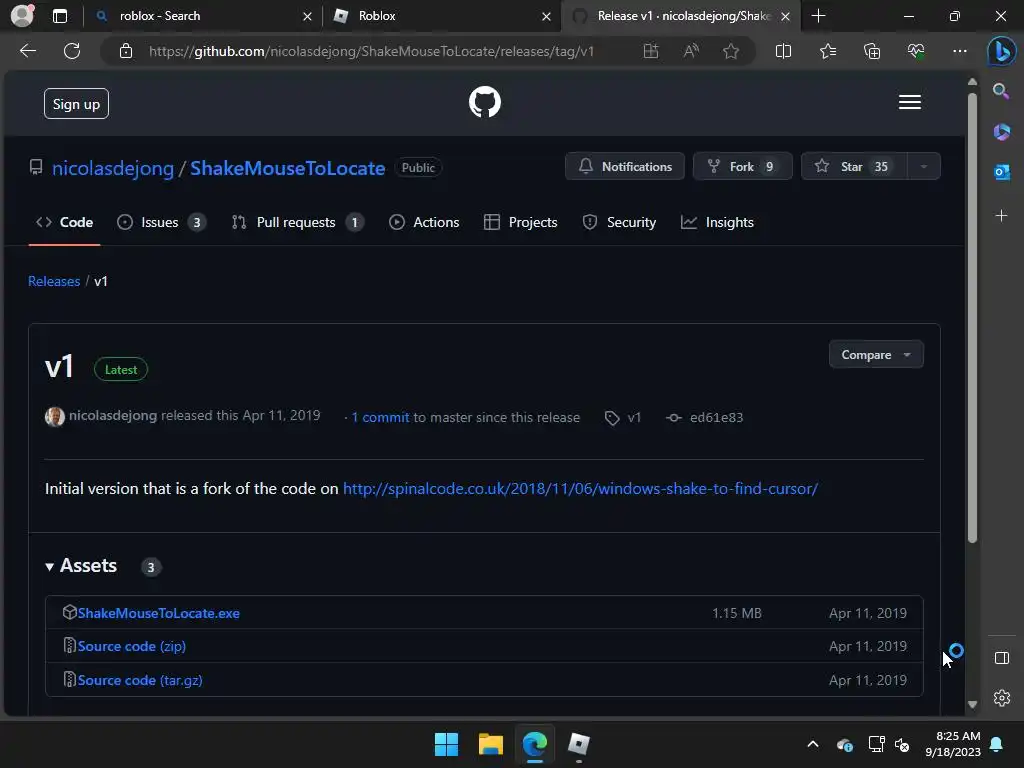
Task: Click the zip file icon beside Source code (zip)
Action: [x=69, y=645]
